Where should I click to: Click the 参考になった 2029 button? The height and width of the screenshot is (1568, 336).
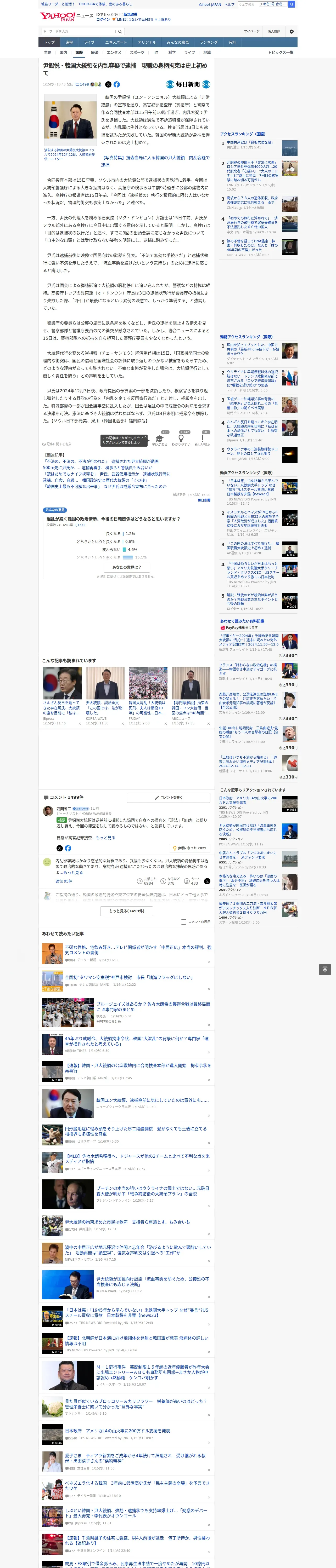pyautogui.click(x=190, y=848)
